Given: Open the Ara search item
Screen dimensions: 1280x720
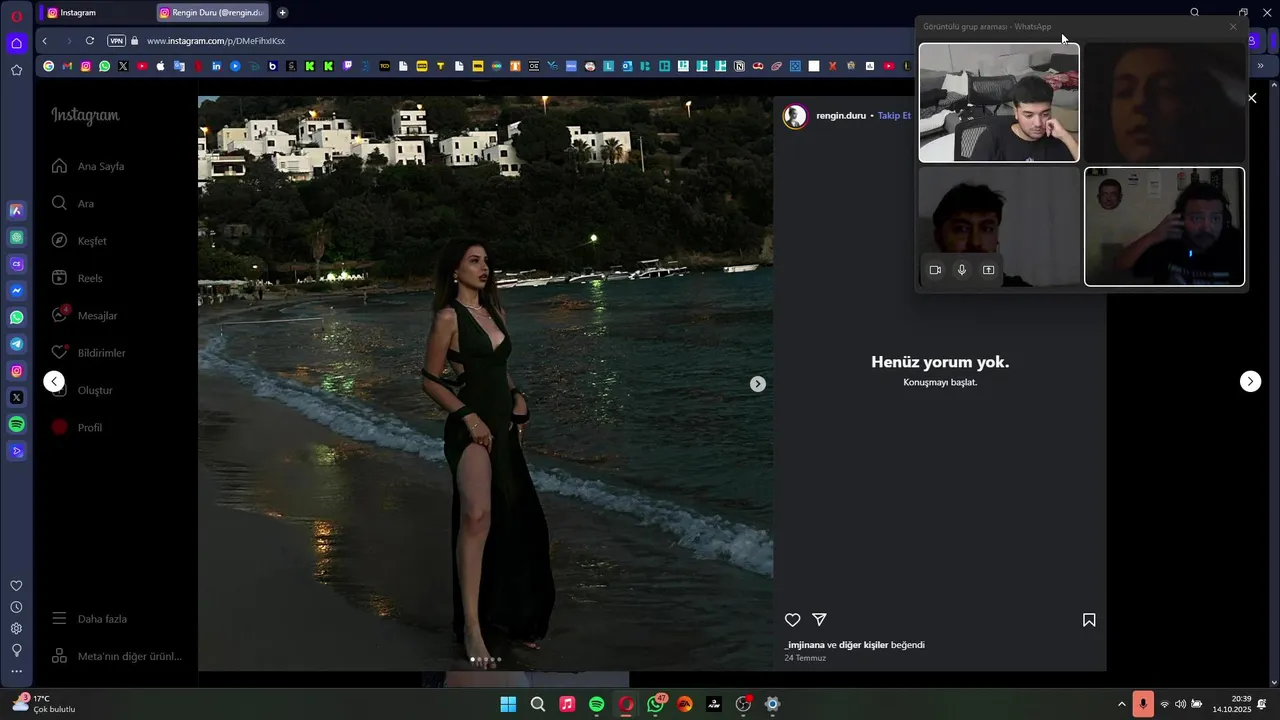Looking at the screenshot, I should tap(73, 203).
